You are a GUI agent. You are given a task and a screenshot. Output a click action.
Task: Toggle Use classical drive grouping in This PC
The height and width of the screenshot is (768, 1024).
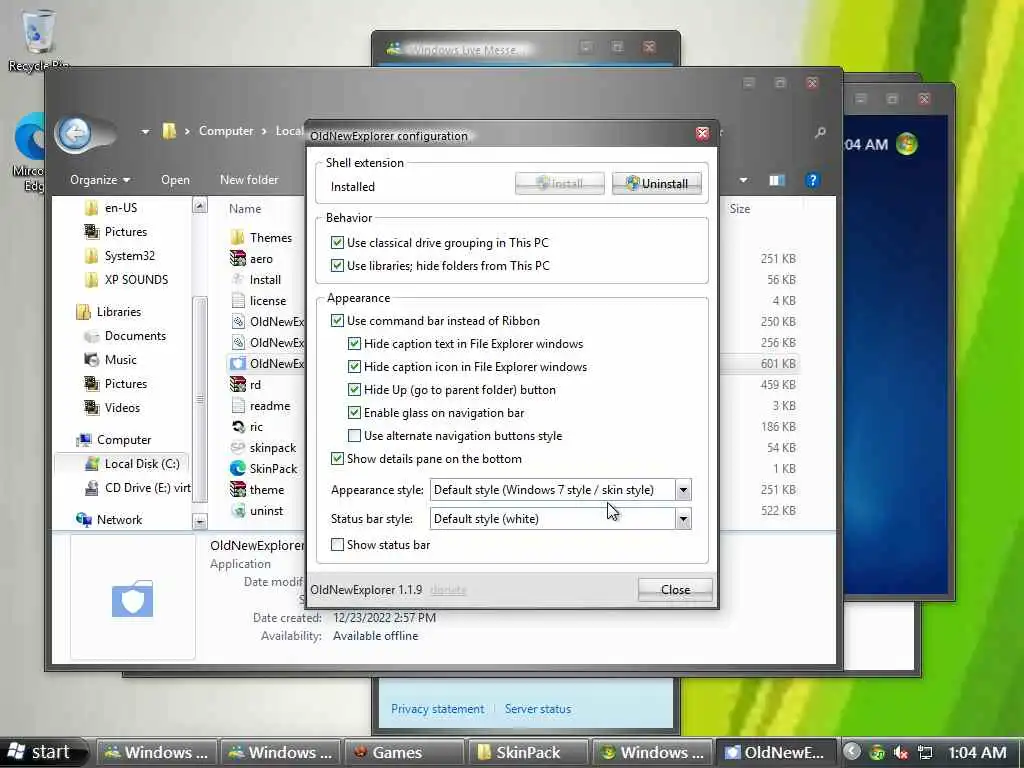point(337,243)
